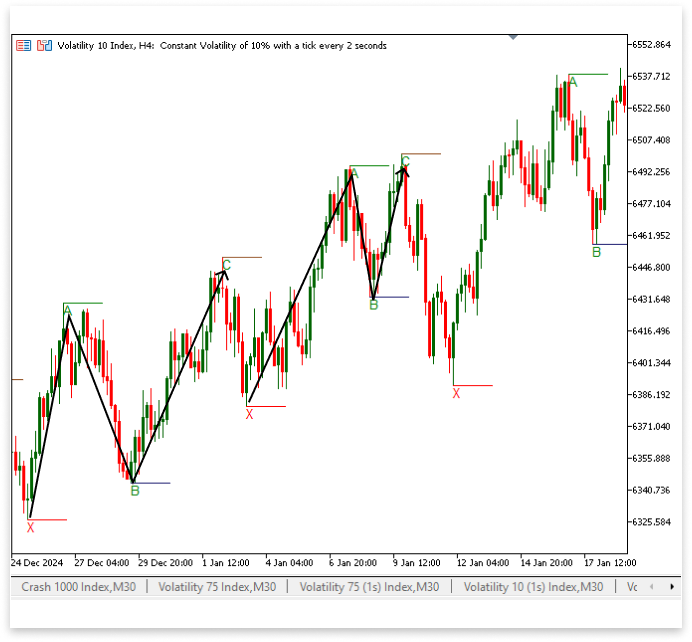Click the right tab scroll arrow
692x642 pixels.
coord(672,587)
